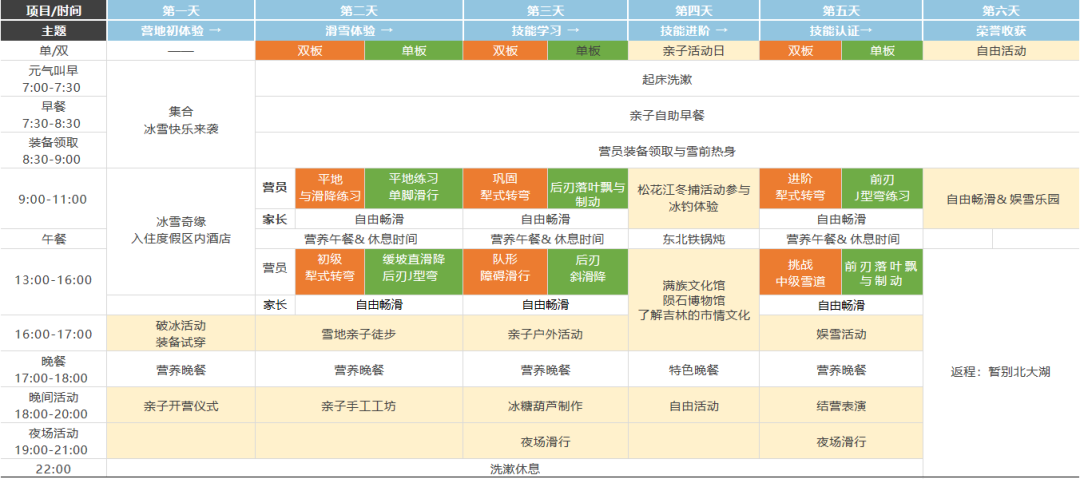The width and height of the screenshot is (1080, 479).
Task: Select the 滑雪体验 theme cell
Action: tap(359, 31)
